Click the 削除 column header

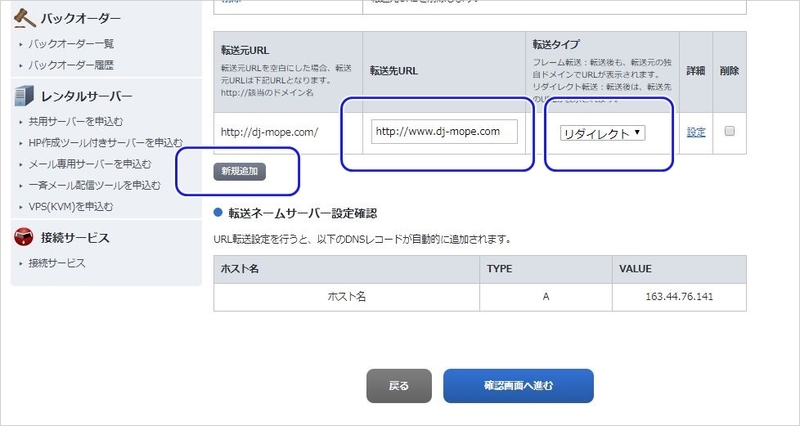click(x=730, y=72)
